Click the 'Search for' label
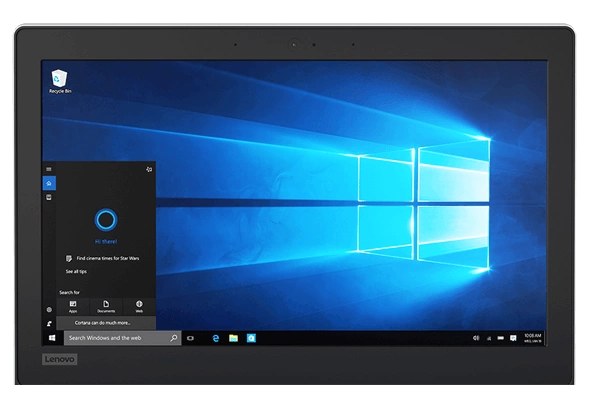Screen dimensions: 590x408 coord(69,292)
